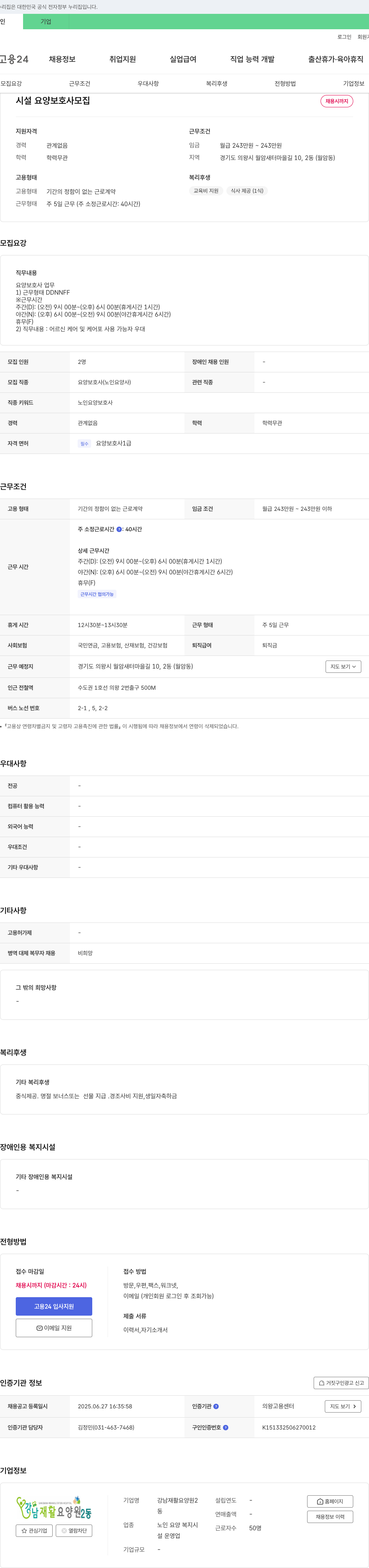Click the 12시30분~13시30분 break time value
369x1568 pixels.
click(103, 625)
